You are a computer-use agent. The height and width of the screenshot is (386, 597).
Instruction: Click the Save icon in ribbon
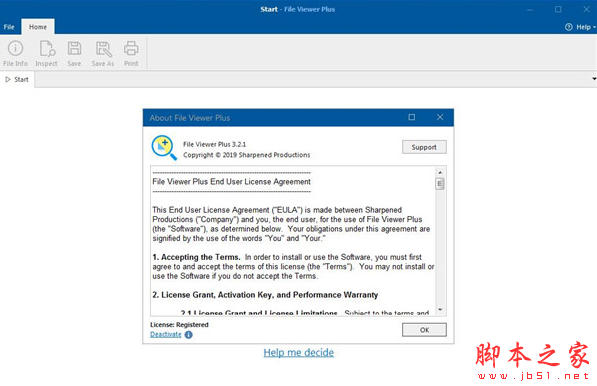(x=74, y=53)
